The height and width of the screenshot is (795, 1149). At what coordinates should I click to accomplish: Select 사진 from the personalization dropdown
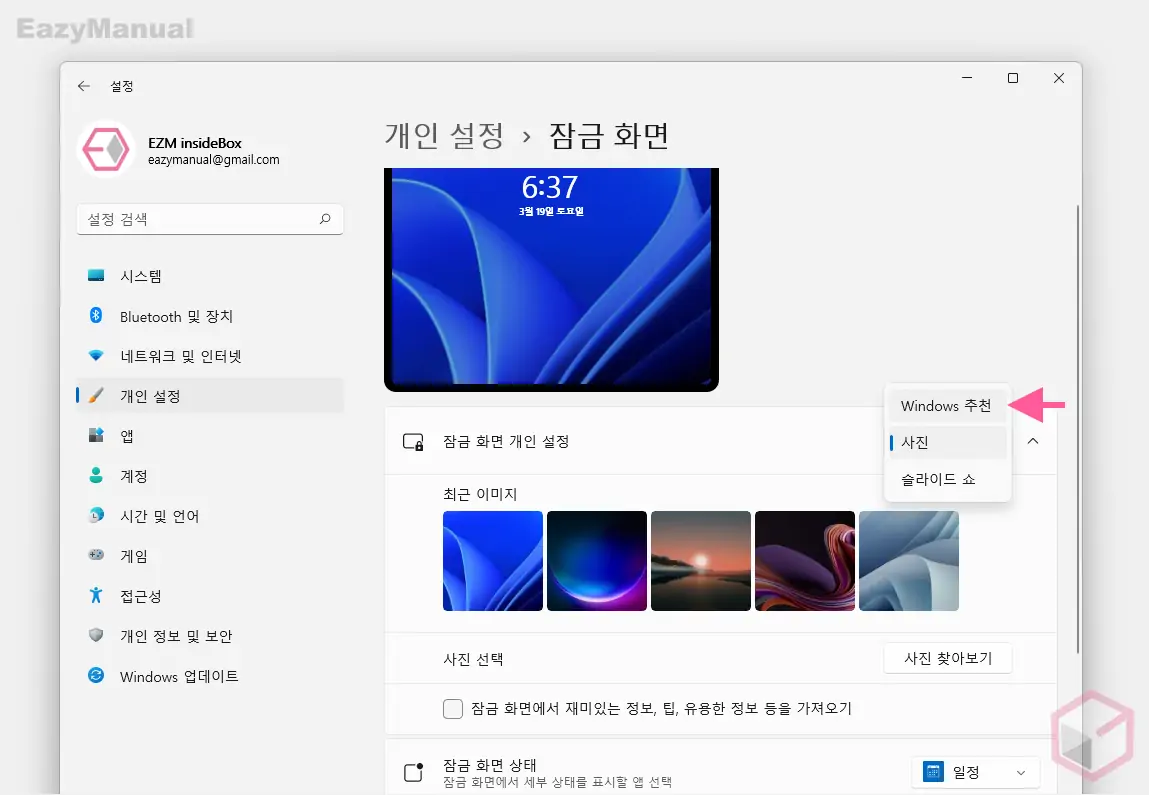914,442
